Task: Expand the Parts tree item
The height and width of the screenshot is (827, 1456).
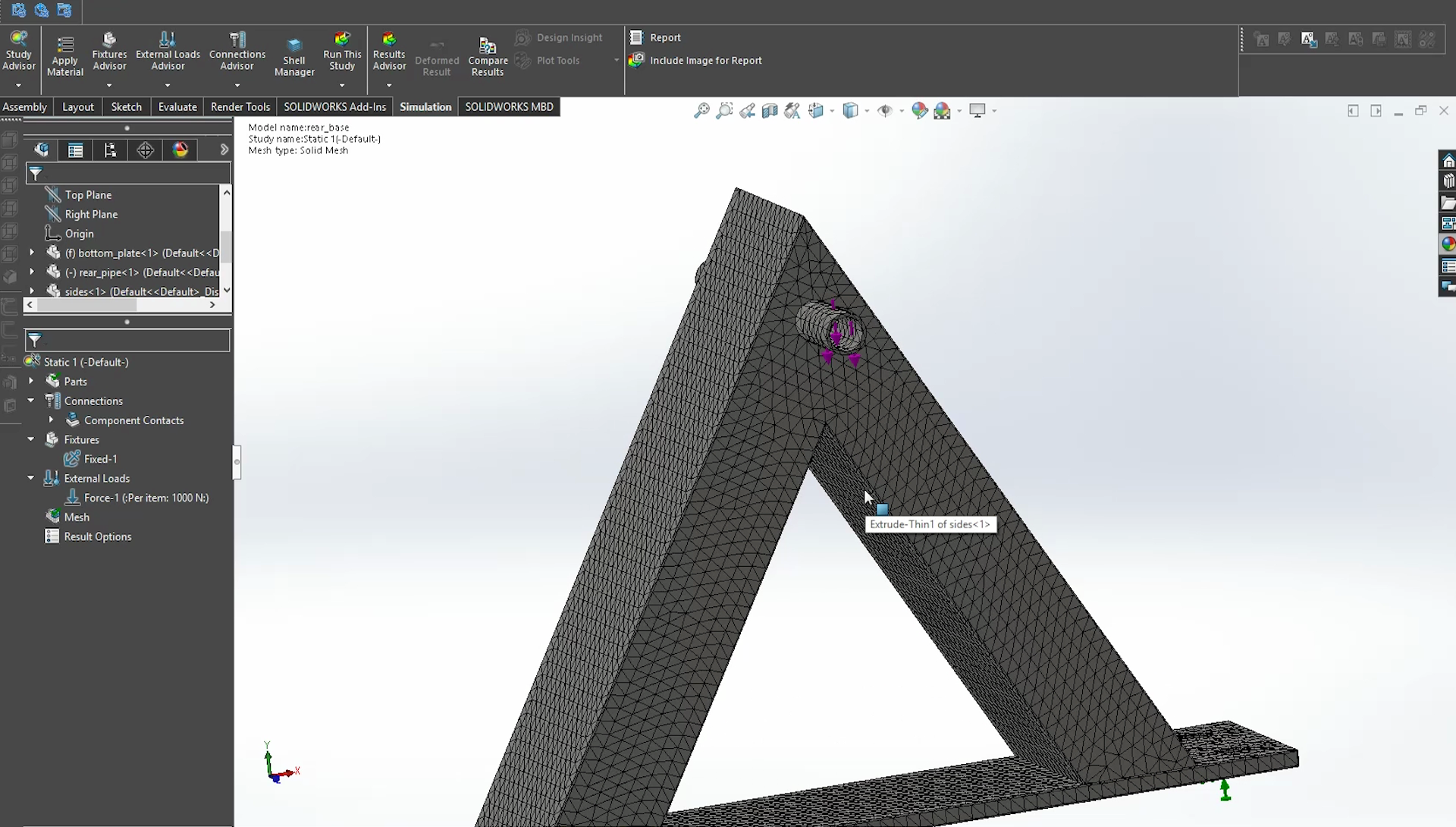Action: [x=30, y=381]
